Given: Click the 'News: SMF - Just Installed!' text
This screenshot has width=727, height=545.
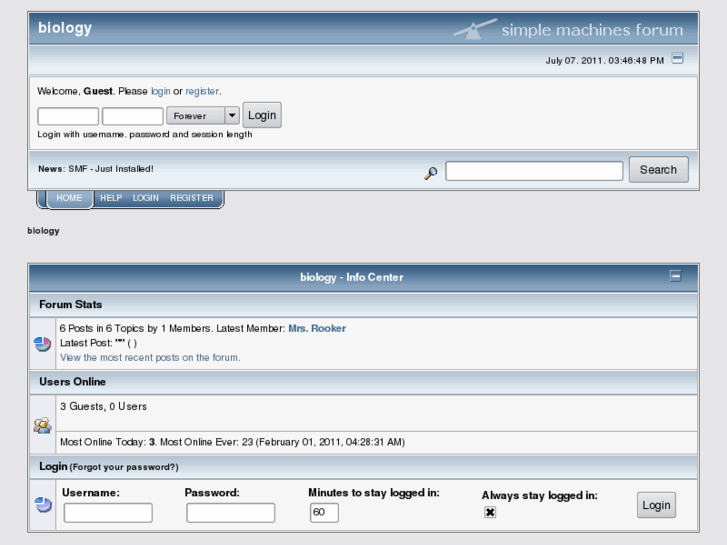Looking at the screenshot, I should (96, 169).
